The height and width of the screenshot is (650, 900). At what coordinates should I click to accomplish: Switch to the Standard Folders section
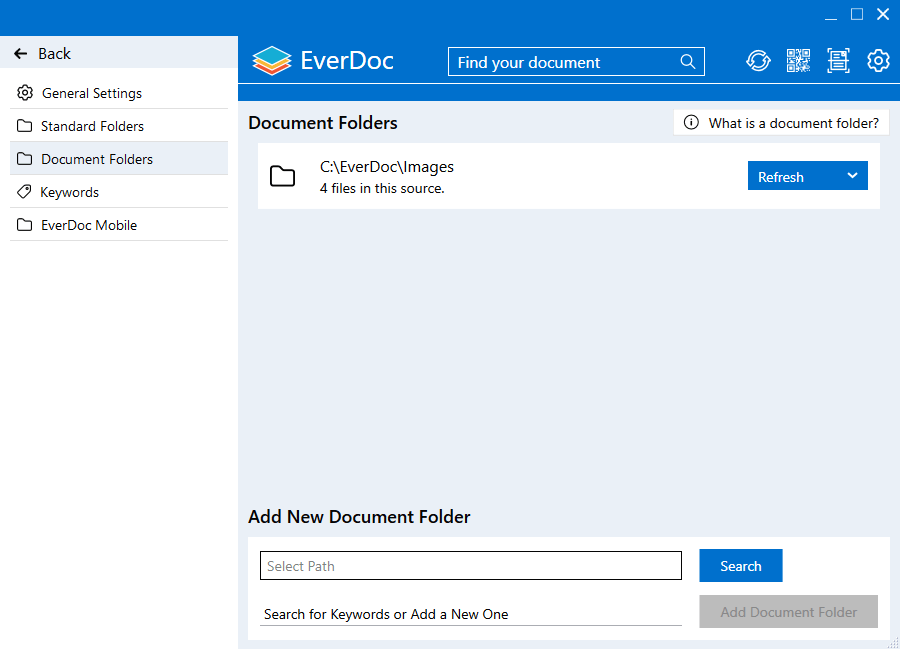[92, 125]
